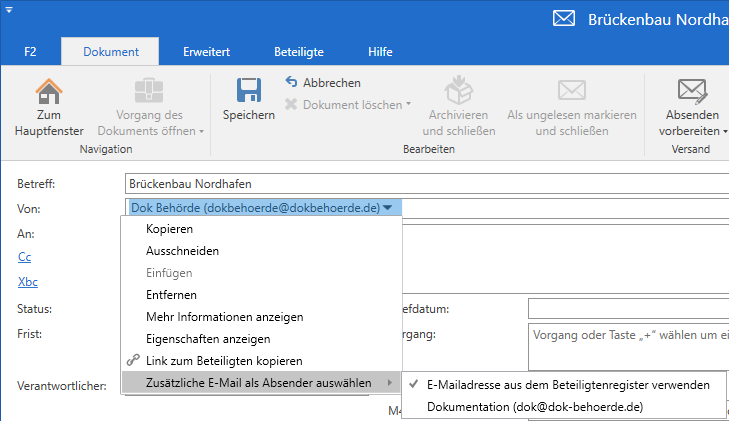Expand the Dok Behörde sender dropdown arrow

pyautogui.click(x=387, y=208)
